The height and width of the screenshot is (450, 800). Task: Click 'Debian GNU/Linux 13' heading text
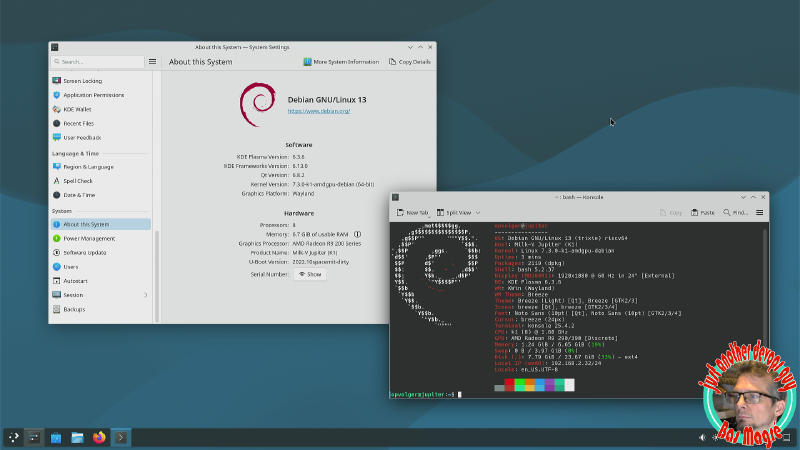(327, 99)
